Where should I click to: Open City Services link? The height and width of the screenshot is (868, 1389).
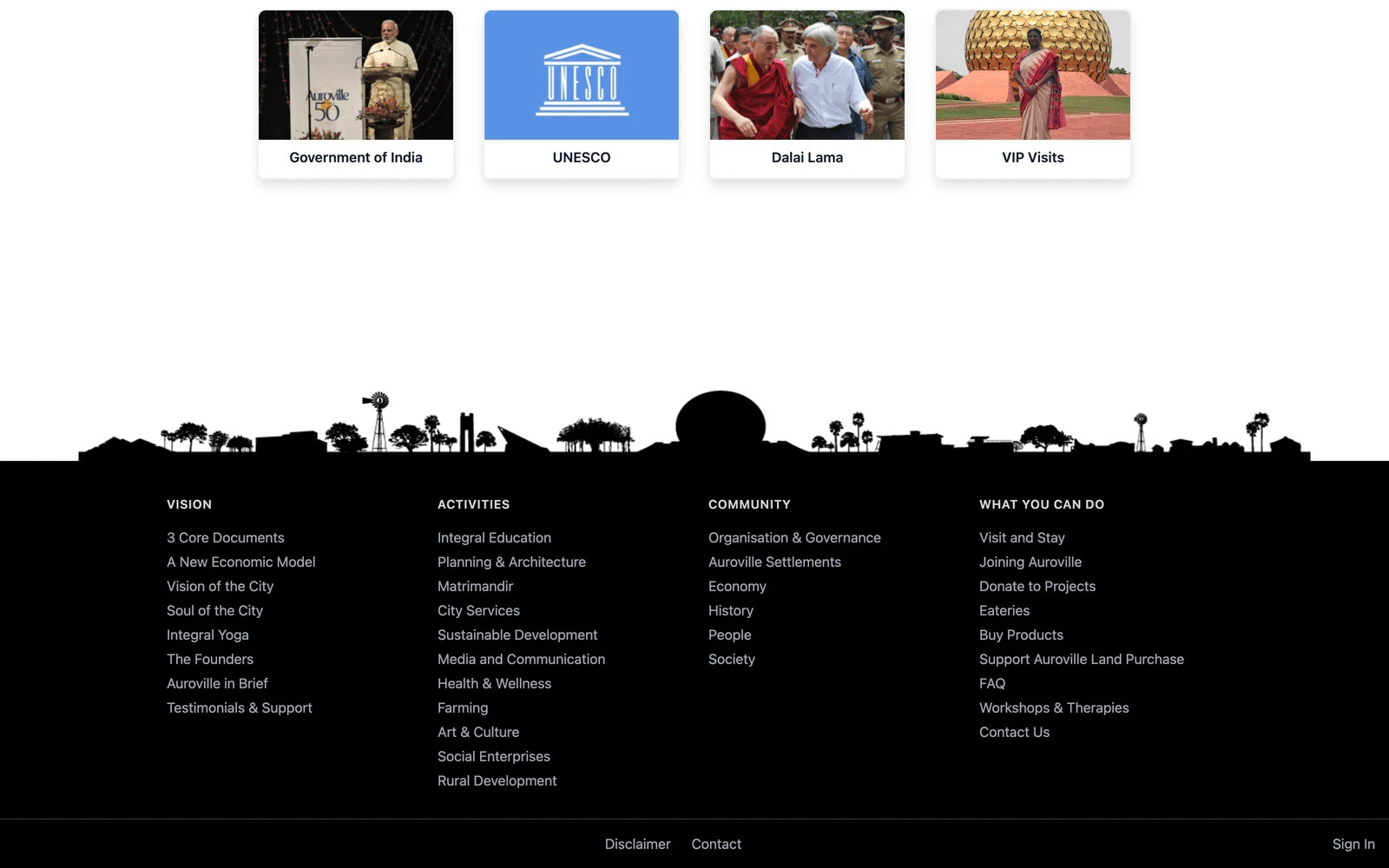(x=478, y=610)
